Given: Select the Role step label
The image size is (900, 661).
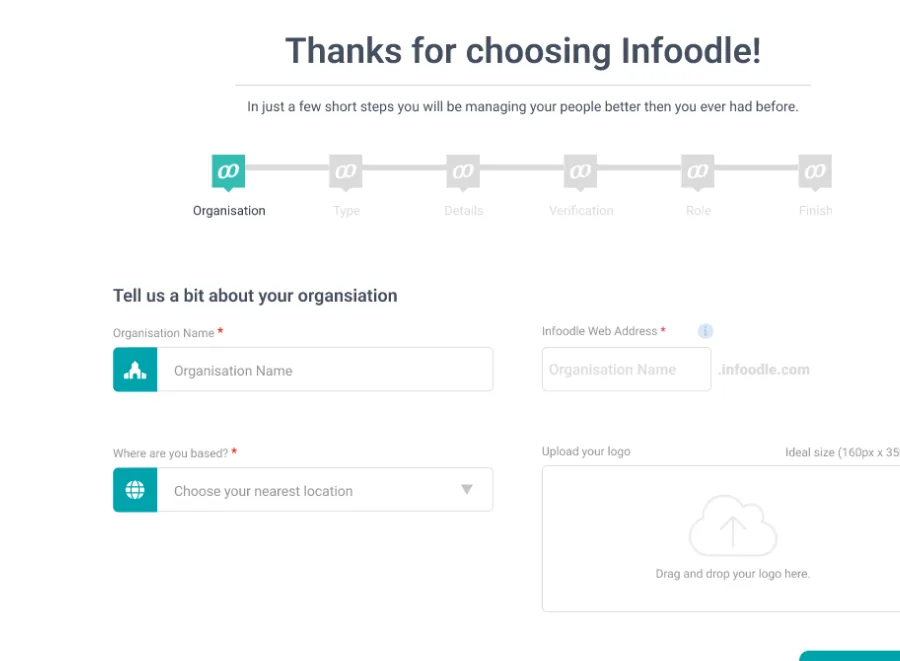Looking at the screenshot, I should (698, 211).
